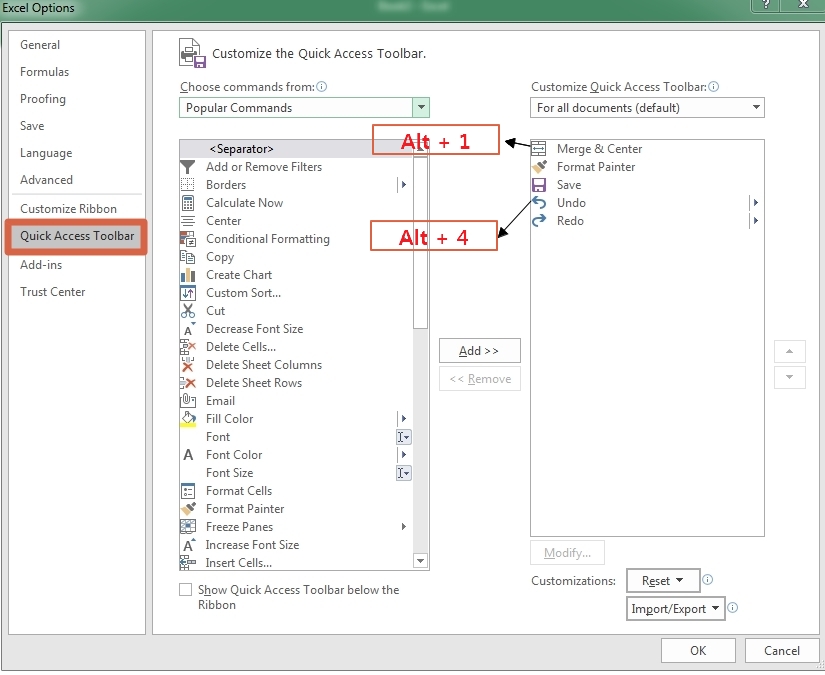Click the Increase Font Size icon
Image resolution: width=825 pixels, height=675 pixels.
187,545
